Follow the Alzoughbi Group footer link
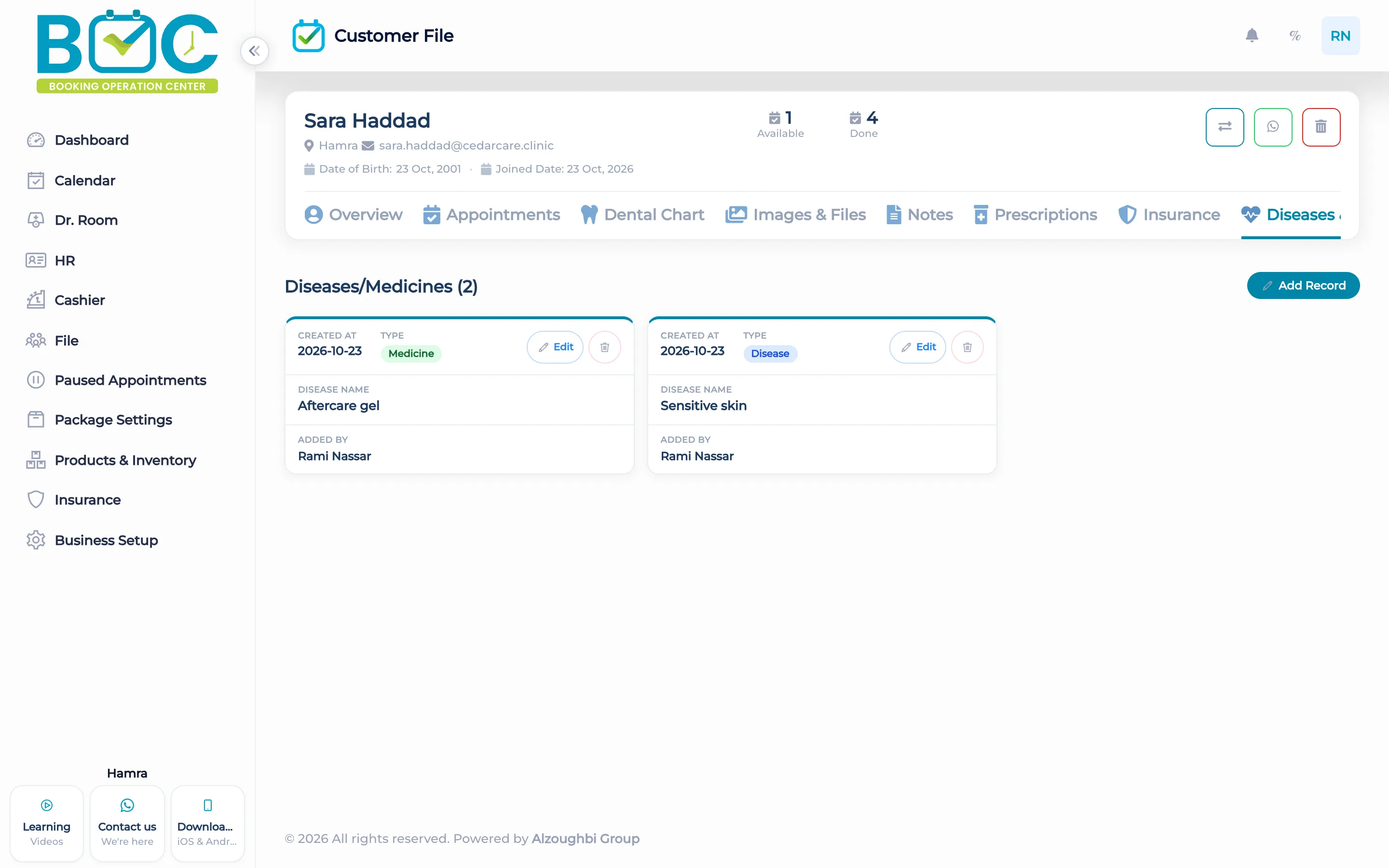The image size is (1389, 868). pyautogui.click(x=586, y=839)
